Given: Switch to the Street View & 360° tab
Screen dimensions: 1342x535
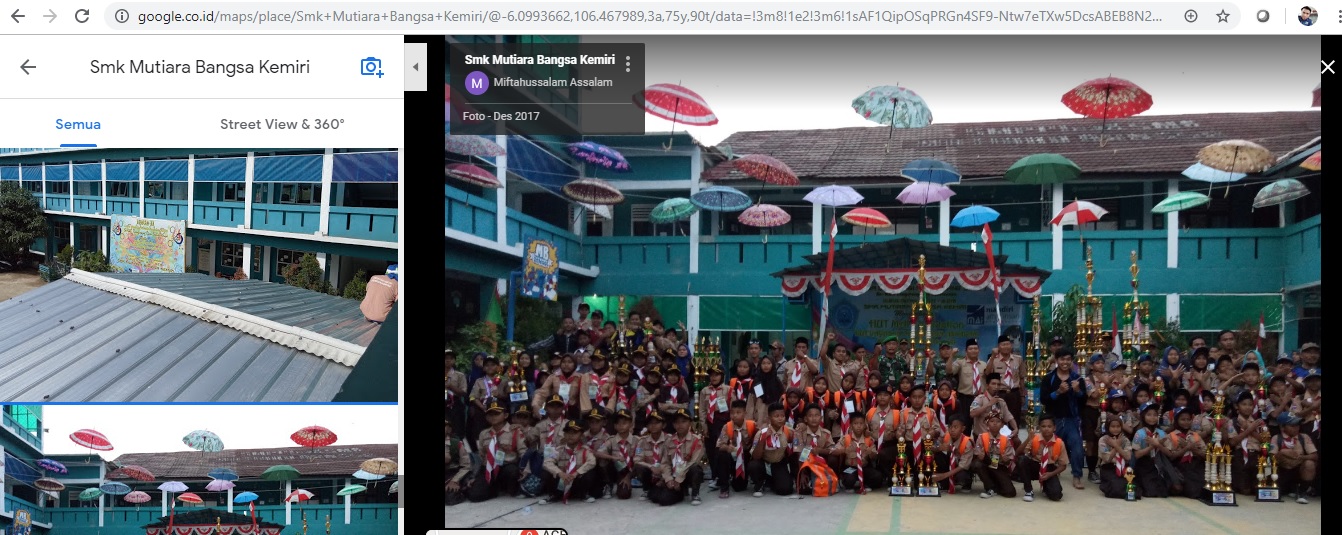Looking at the screenshot, I should [x=282, y=125].
